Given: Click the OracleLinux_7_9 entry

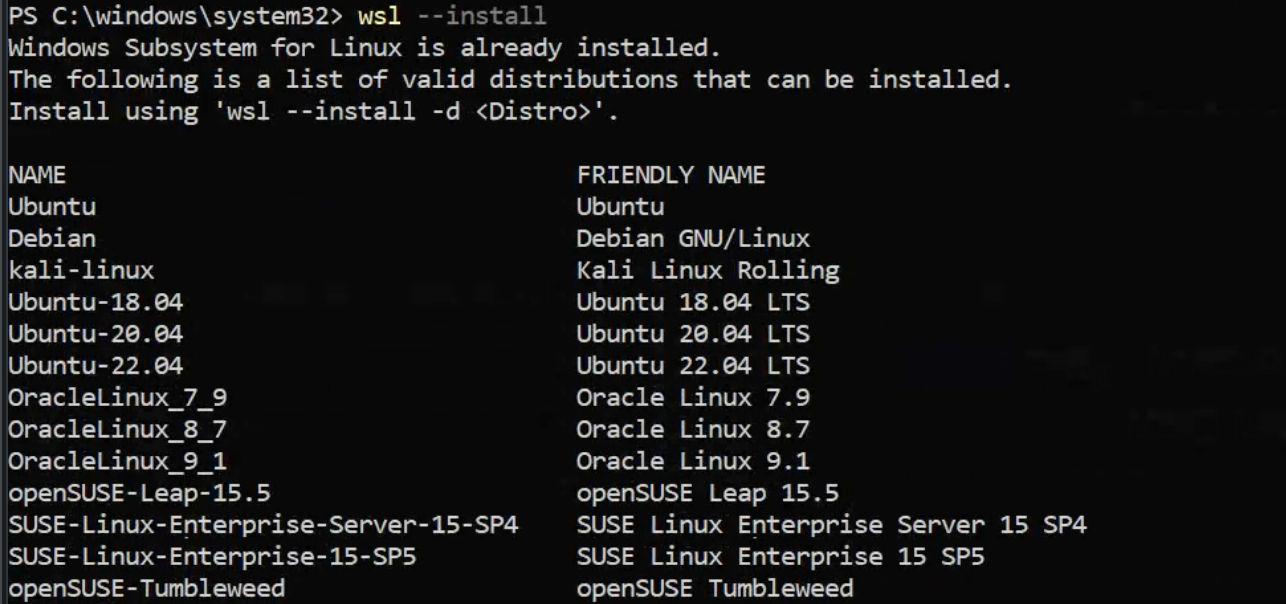Looking at the screenshot, I should tap(118, 398).
